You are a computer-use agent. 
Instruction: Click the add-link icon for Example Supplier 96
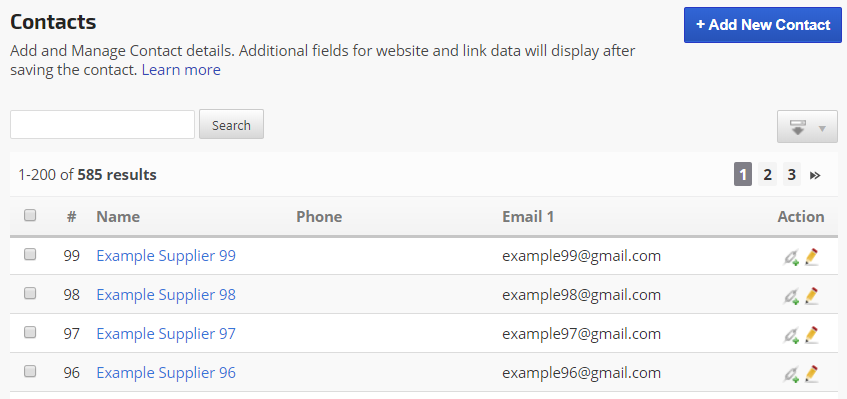(791, 375)
